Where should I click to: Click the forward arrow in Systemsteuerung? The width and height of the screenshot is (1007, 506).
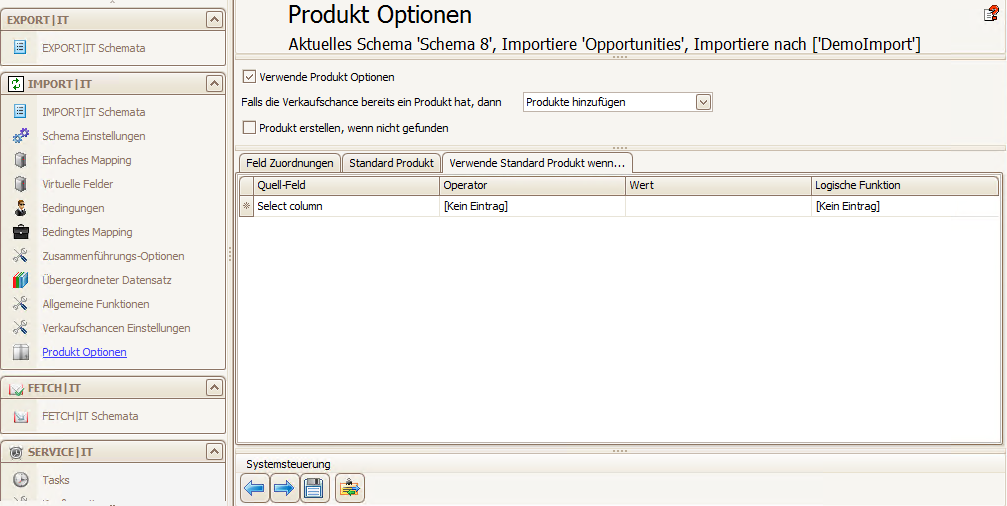click(284, 488)
